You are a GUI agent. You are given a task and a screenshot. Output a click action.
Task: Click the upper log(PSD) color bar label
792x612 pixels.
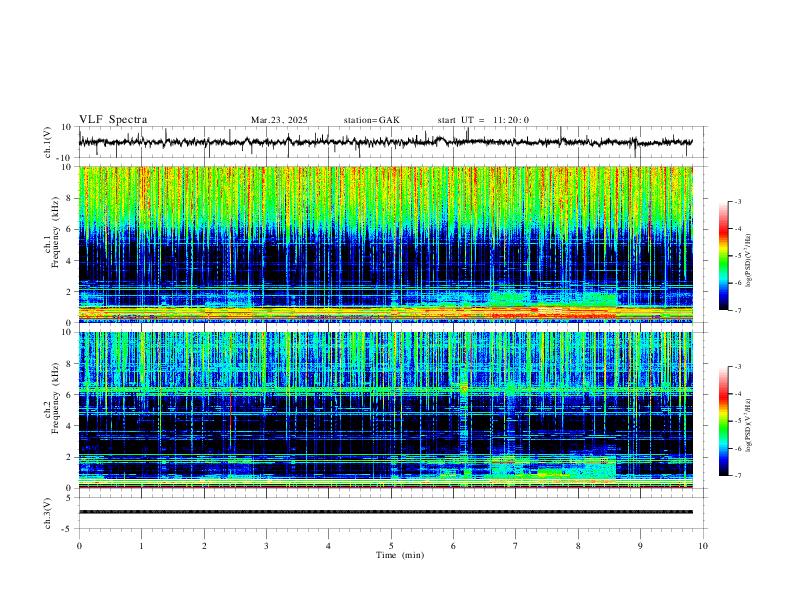(749, 261)
